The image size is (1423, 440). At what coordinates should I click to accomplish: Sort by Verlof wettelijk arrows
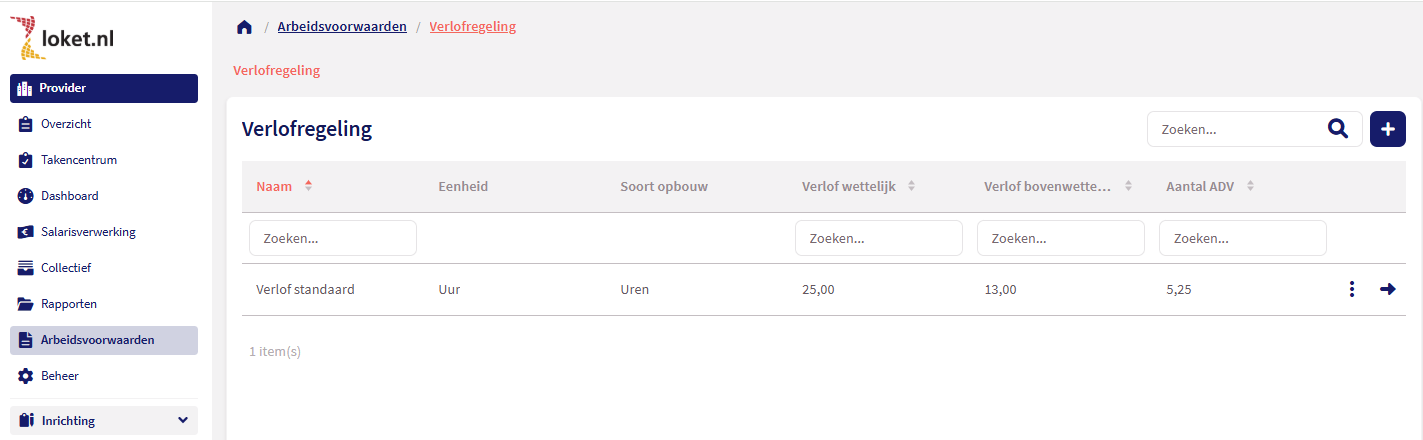pos(911,186)
